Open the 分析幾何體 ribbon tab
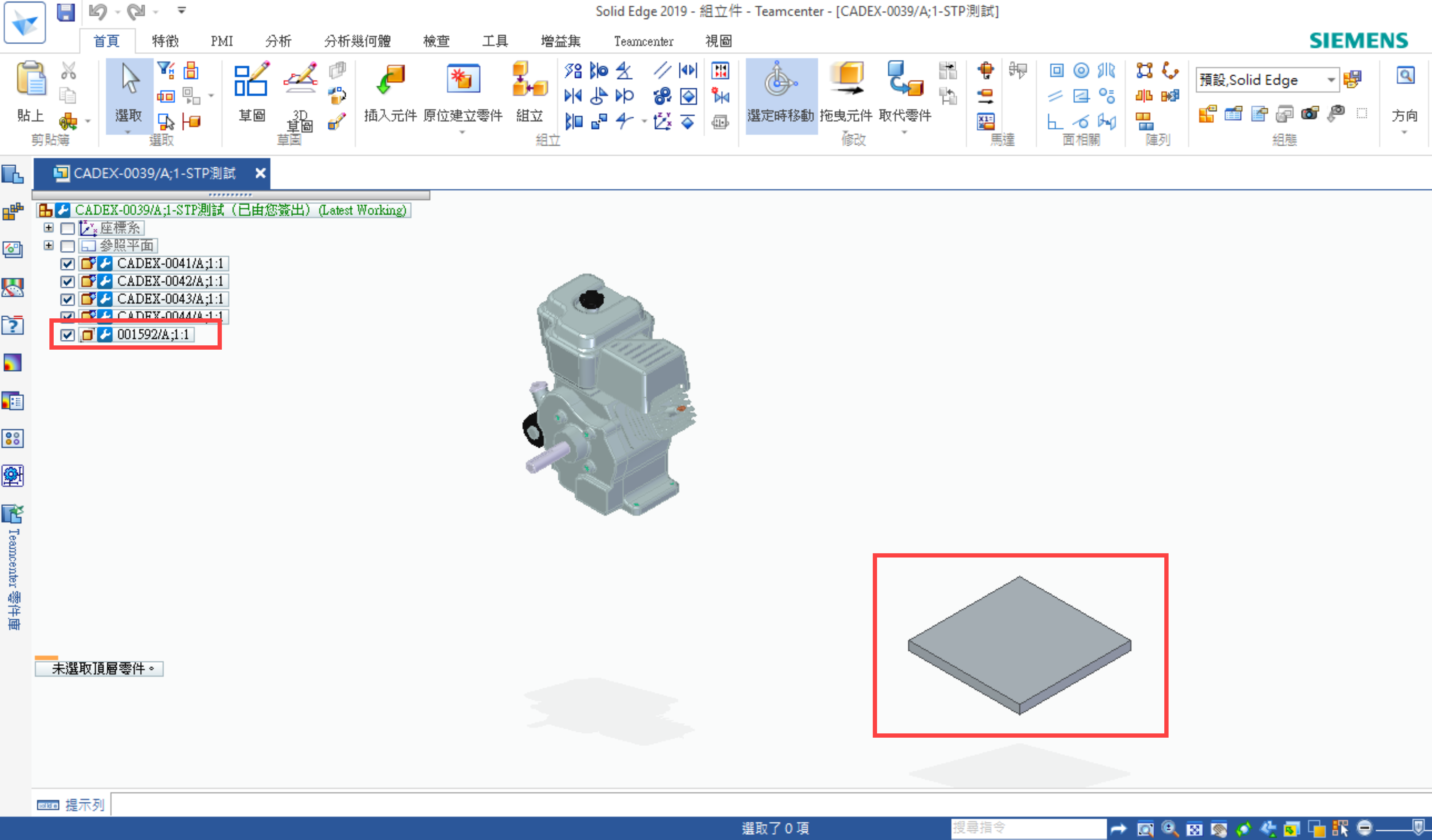1432x840 pixels. (x=357, y=41)
